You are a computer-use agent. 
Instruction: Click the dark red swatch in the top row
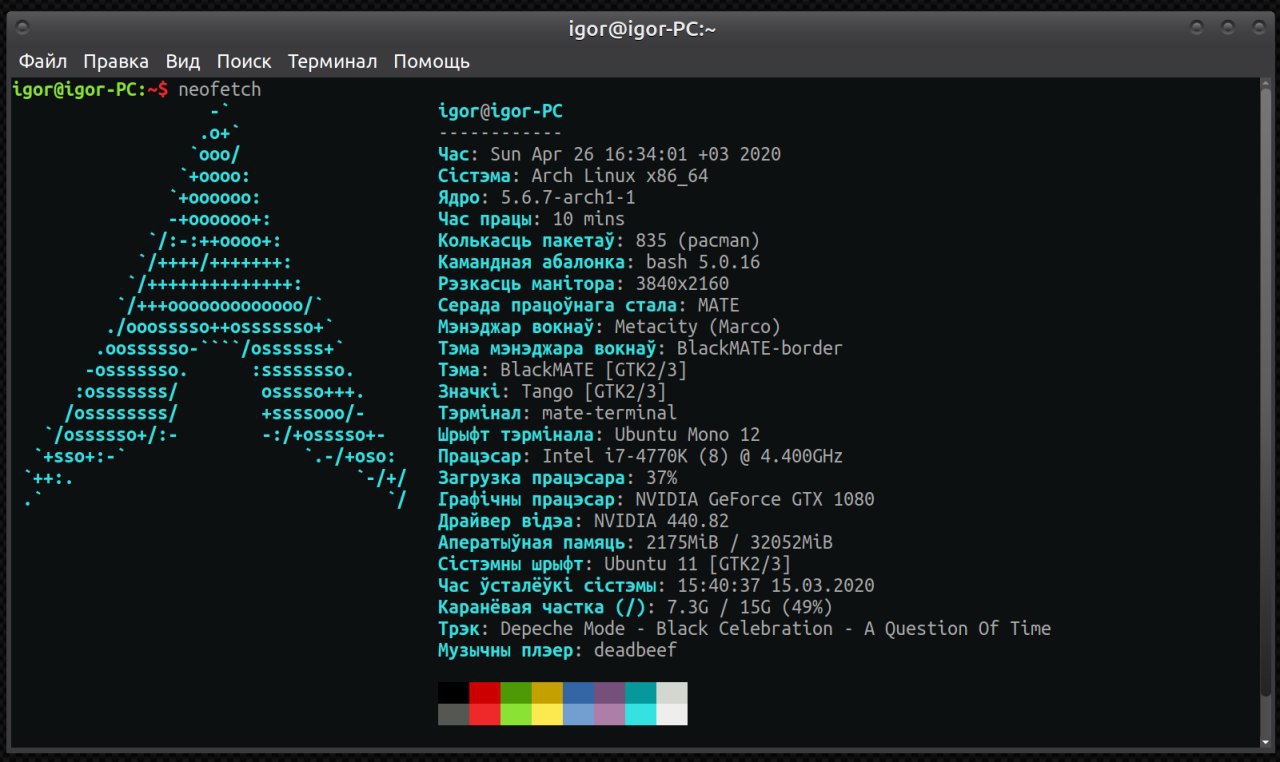point(484,693)
